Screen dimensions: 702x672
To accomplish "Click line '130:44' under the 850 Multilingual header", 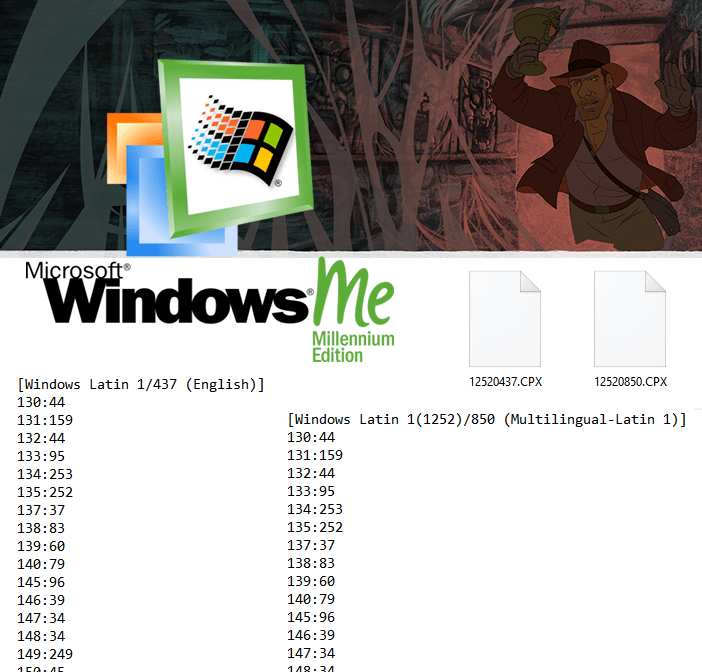I will point(311,437).
